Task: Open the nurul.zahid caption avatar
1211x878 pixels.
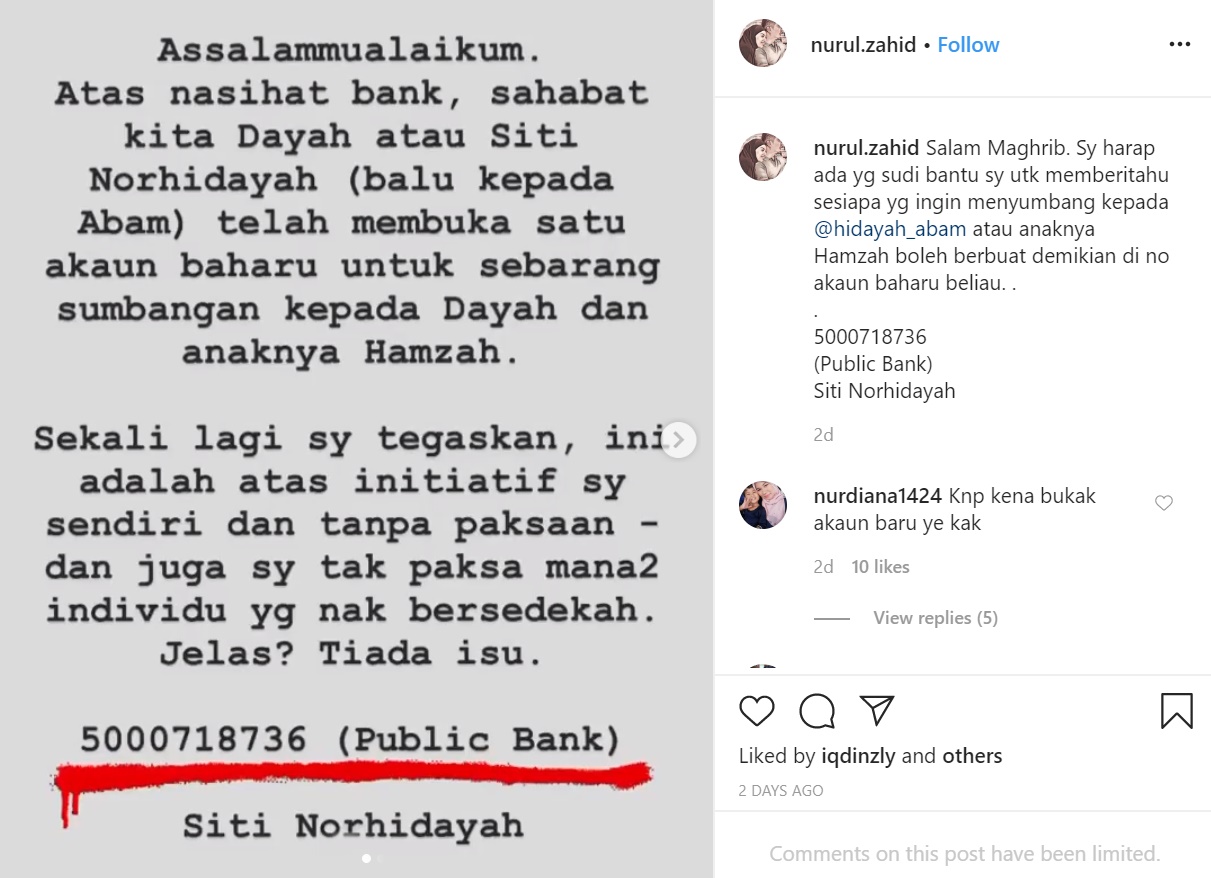Action: [x=763, y=157]
